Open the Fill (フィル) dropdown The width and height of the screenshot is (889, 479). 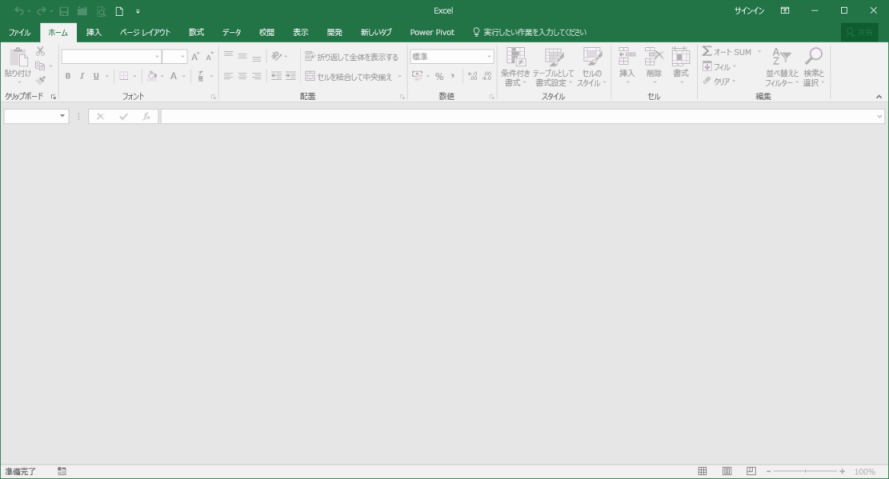[719, 67]
